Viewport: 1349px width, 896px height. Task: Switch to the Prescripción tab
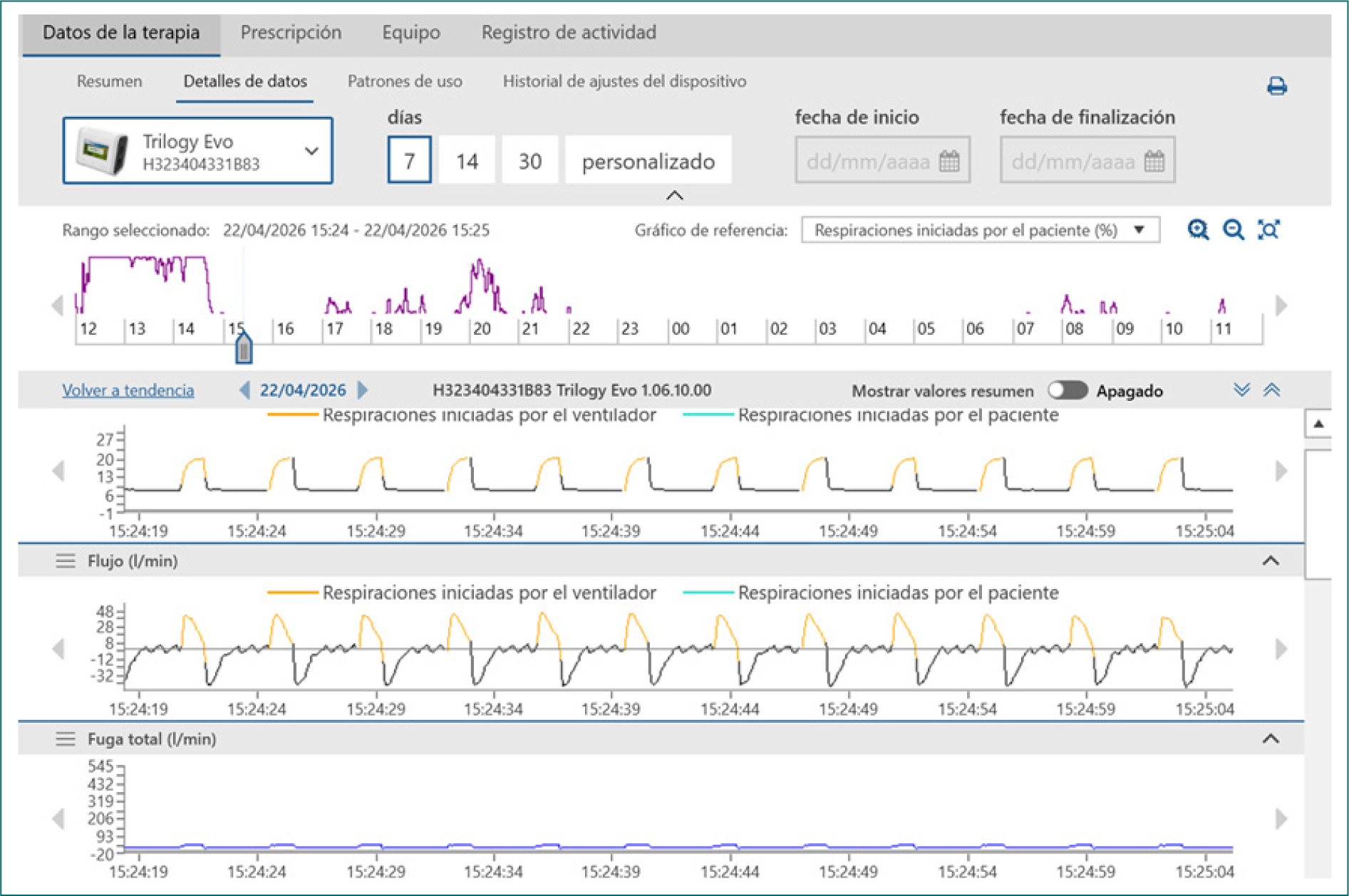(x=291, y=32)
